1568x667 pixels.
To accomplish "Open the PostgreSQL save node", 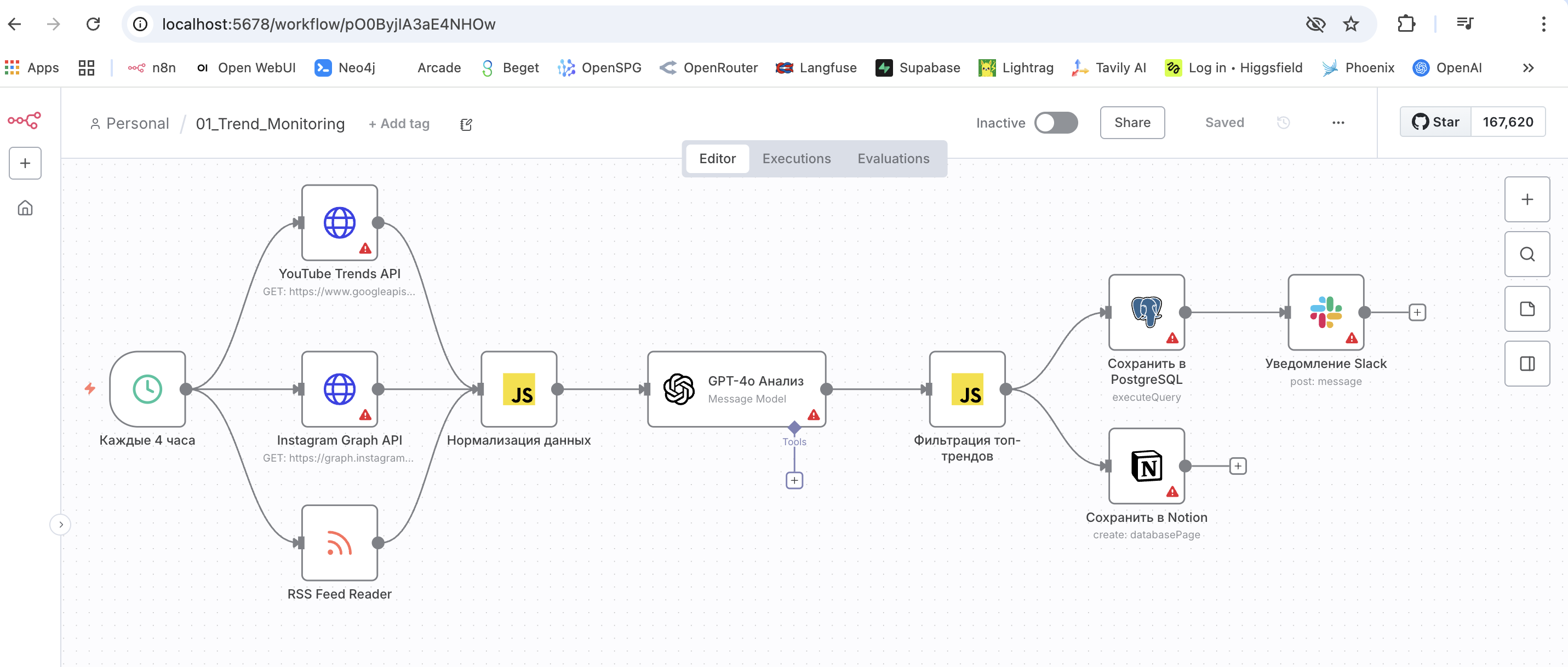I will coord(1146,312).
